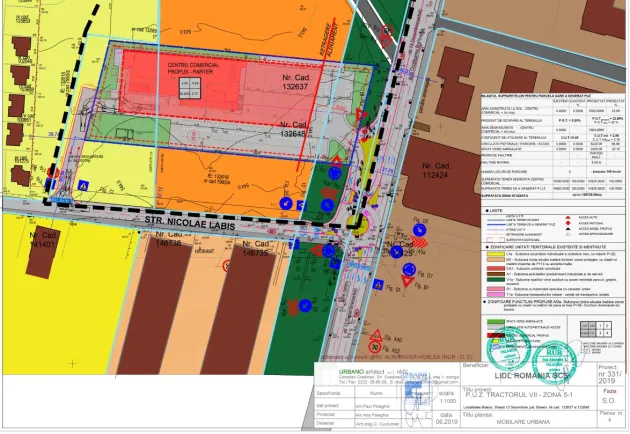Click the red chevron sign near Fig. 45a
Image resolution: width=630 pixels, height=434 pixels.
click(x=419, y=242)
